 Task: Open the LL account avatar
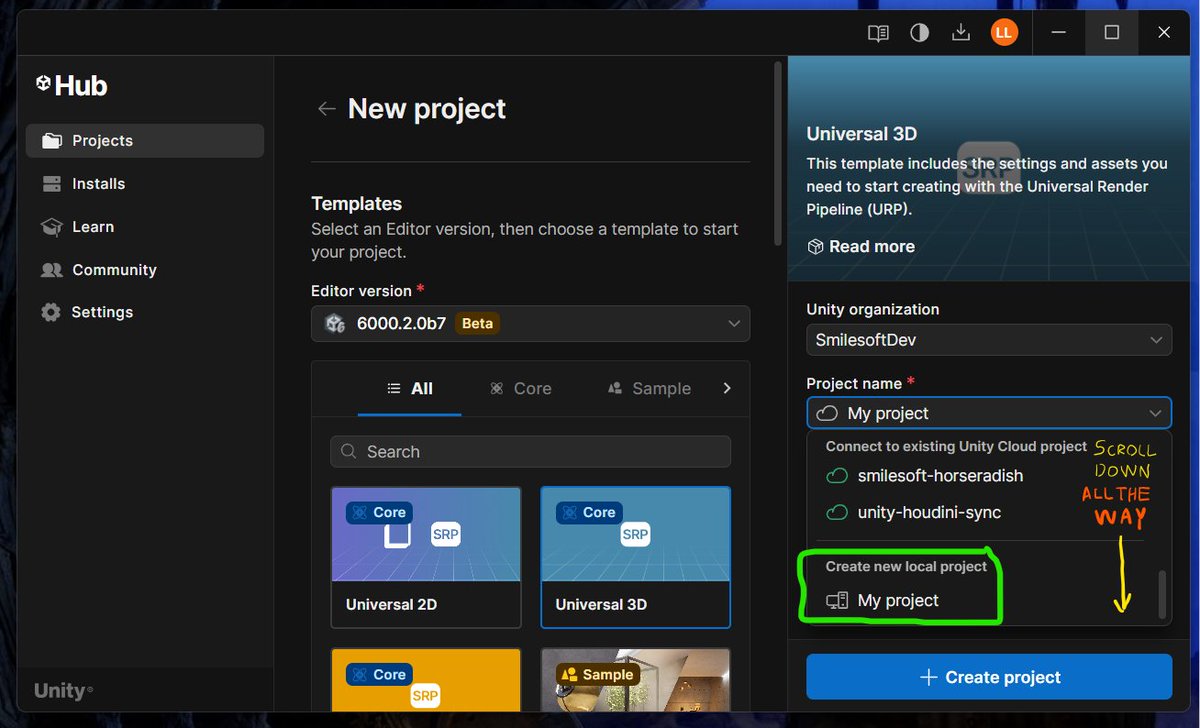click(x=1004, y=33)
